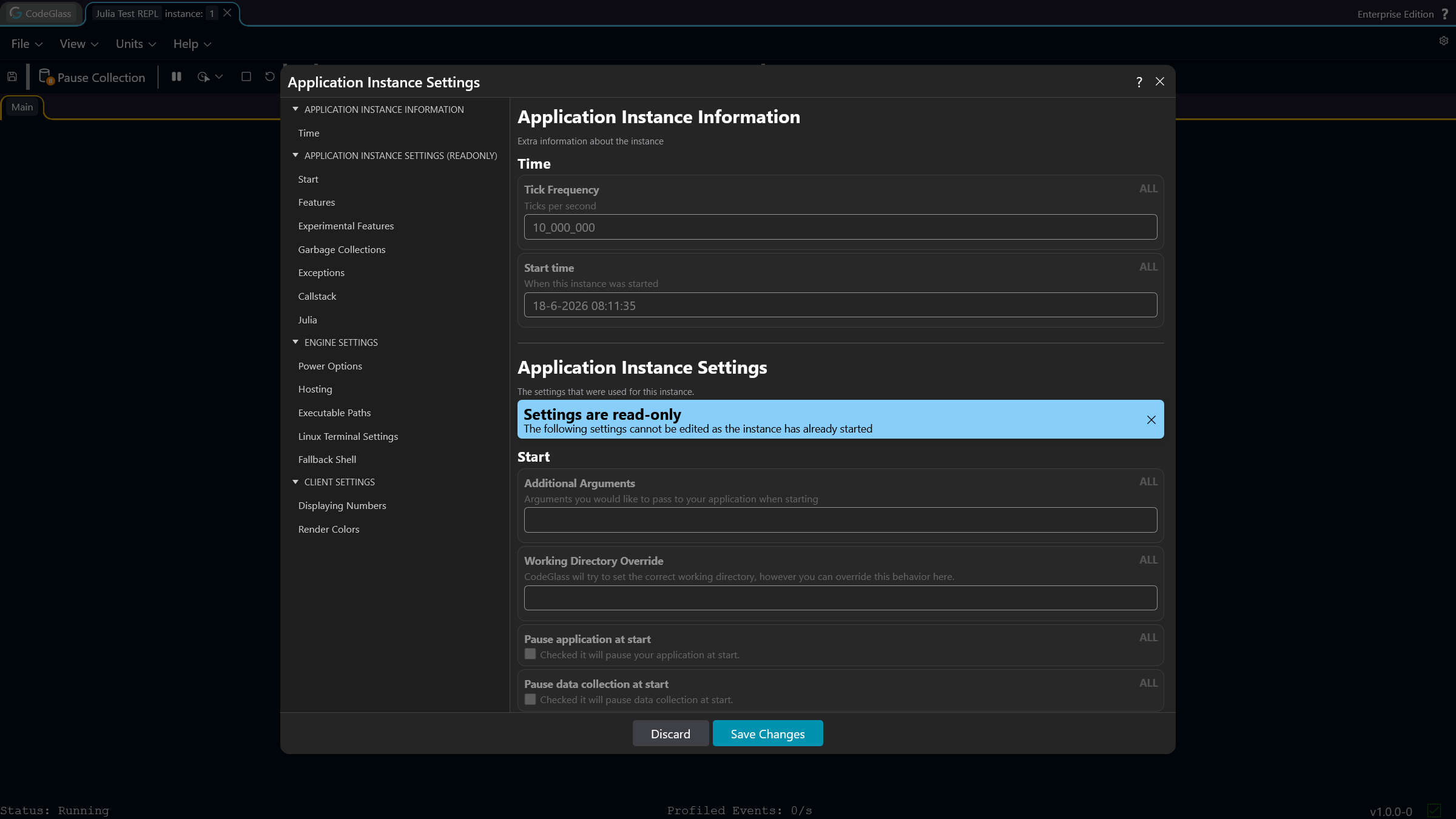The height and width of the screenshot is (819, 1456).
Task: Click the ALL tag on Working Directory Override
Action: click(x=1148, y=560)
